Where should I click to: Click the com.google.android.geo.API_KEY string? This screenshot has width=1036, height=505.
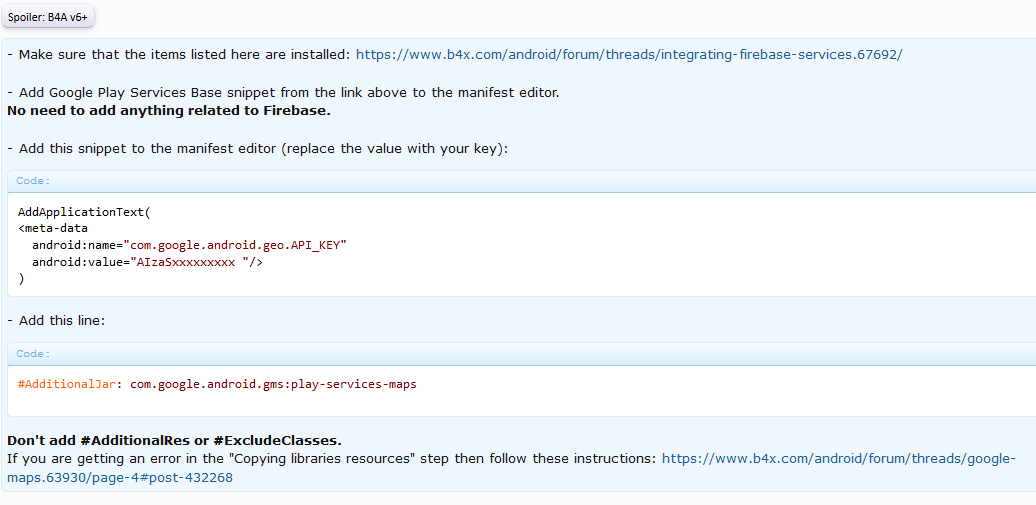pyautogui.click(x=235, y=245)
